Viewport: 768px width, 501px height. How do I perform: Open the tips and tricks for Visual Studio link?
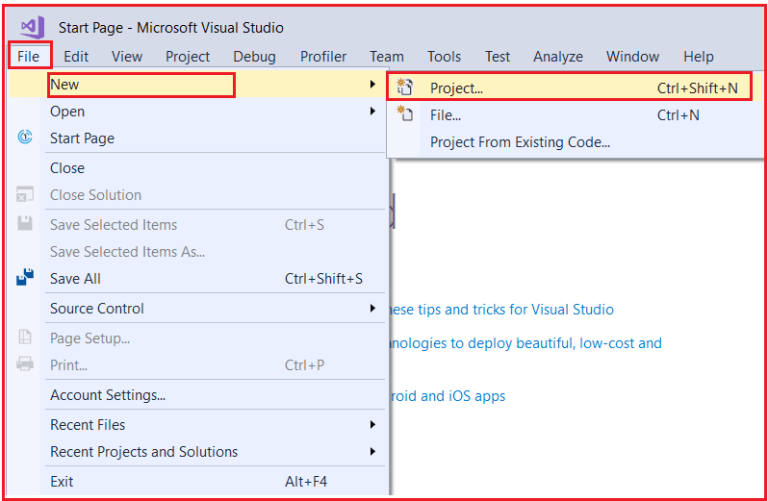[x=502, y=310]
